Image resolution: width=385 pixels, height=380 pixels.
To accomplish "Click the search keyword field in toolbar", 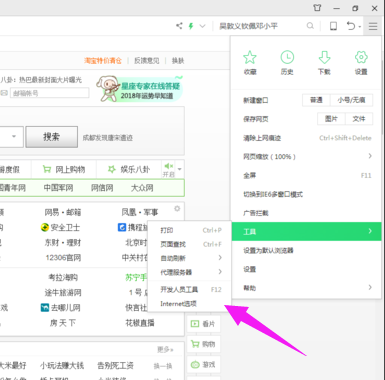I will tap(262, 26).
